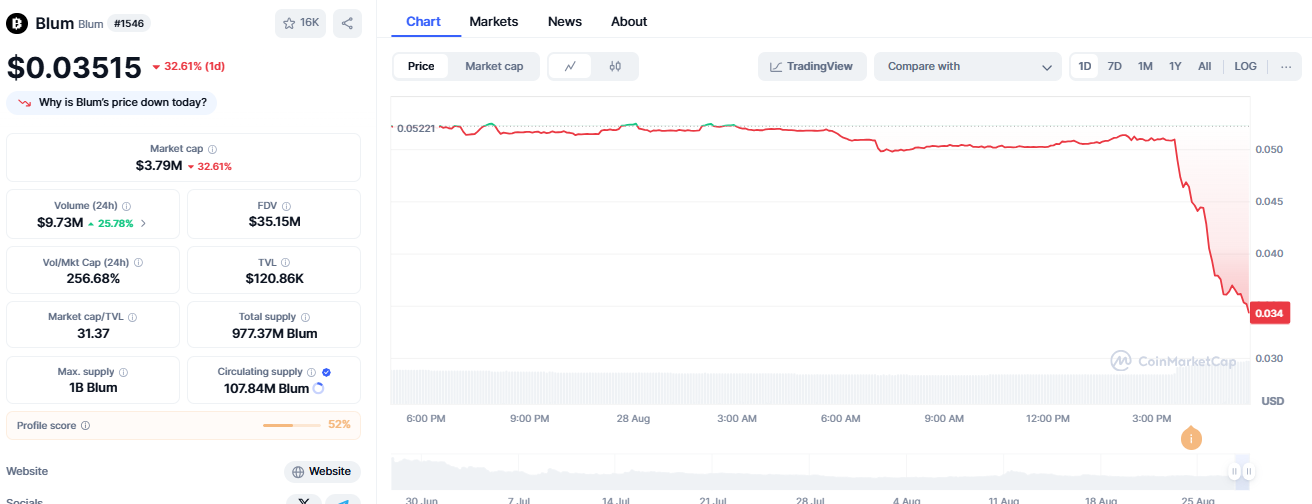Click the verified badge beside Circulating supply
This screenshot has height=504, width=1312.
coord(326,372)
